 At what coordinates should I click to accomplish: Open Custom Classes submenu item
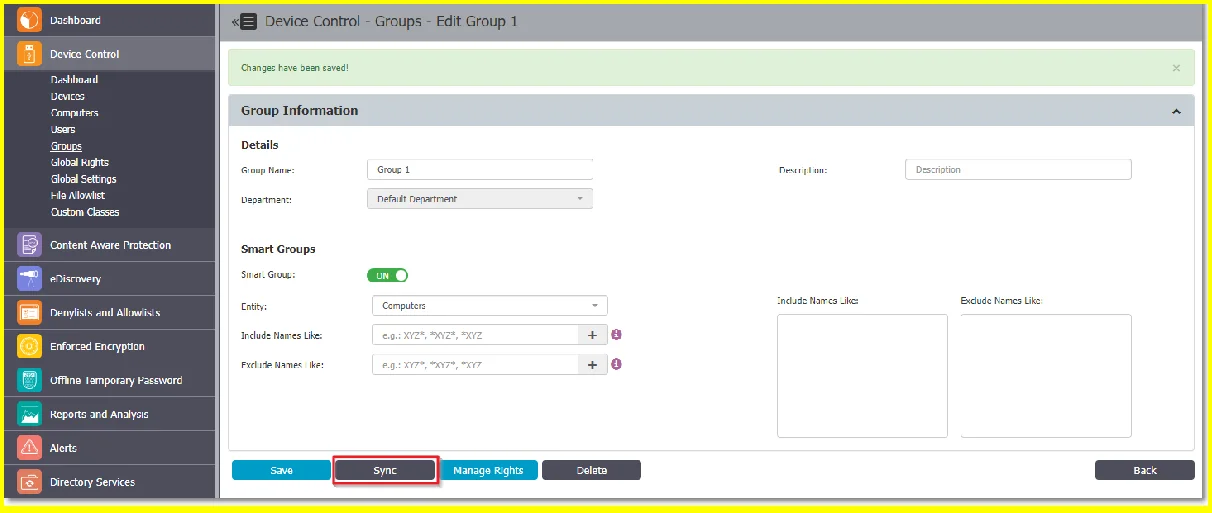pos(85,212)
